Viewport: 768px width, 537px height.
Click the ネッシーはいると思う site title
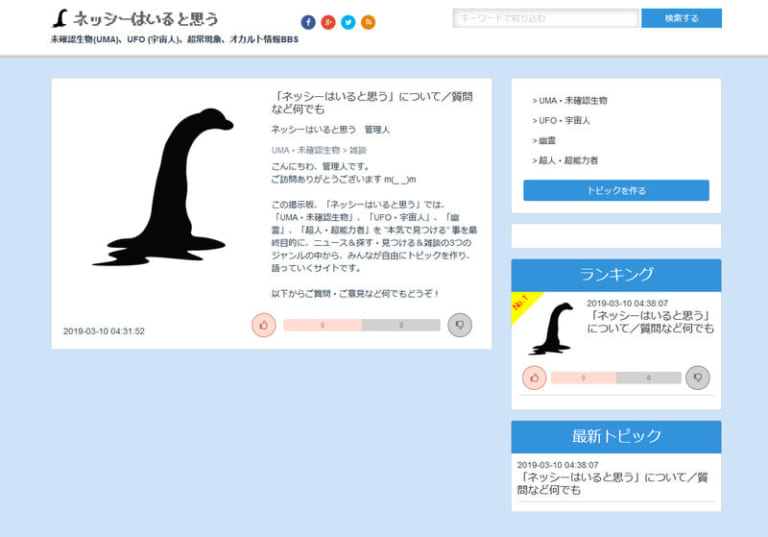[x=145, y=19]
